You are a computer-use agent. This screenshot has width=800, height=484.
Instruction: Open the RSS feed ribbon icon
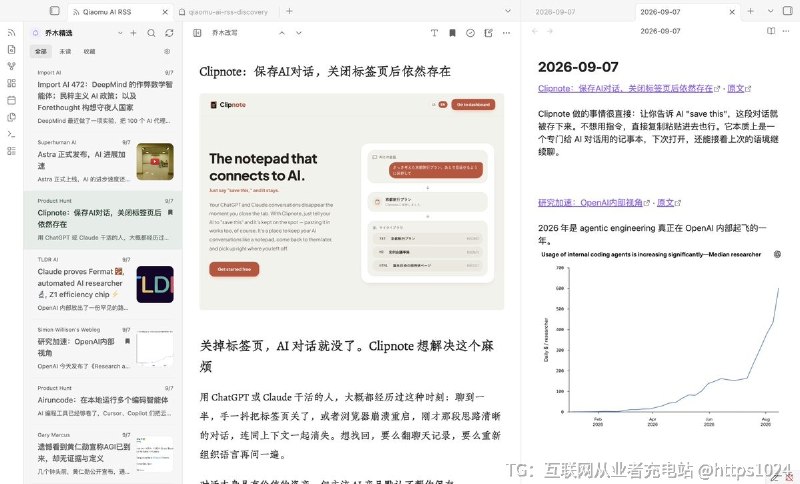pos(11,33)
